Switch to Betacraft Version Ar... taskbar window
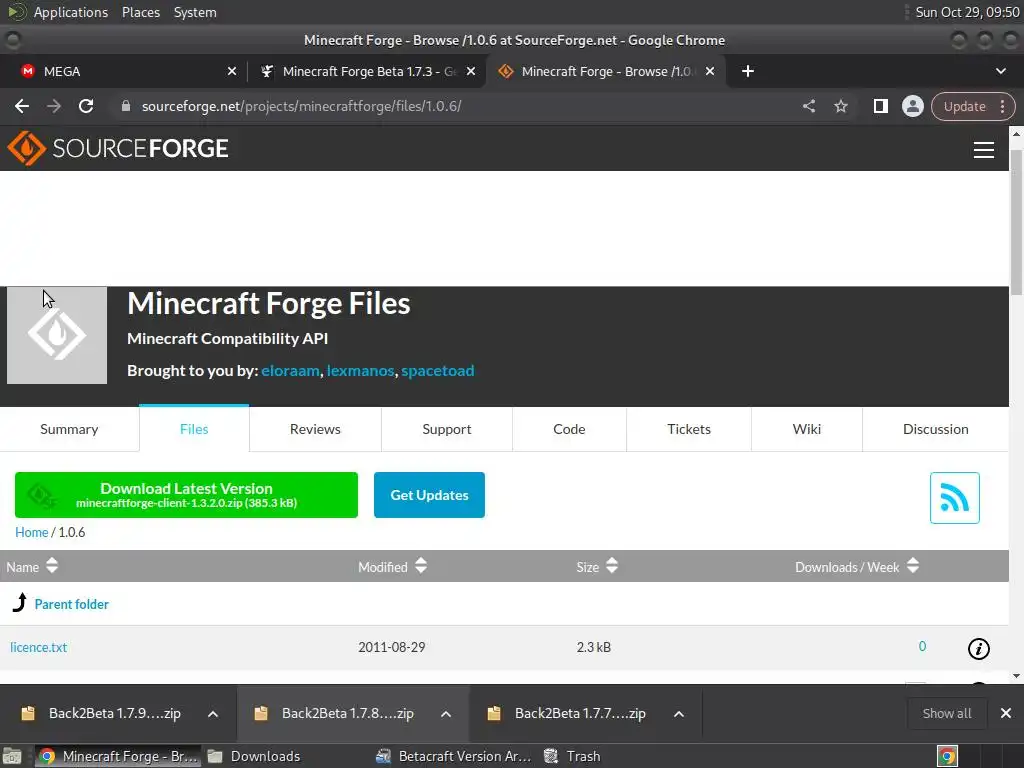 pos(455,756)
